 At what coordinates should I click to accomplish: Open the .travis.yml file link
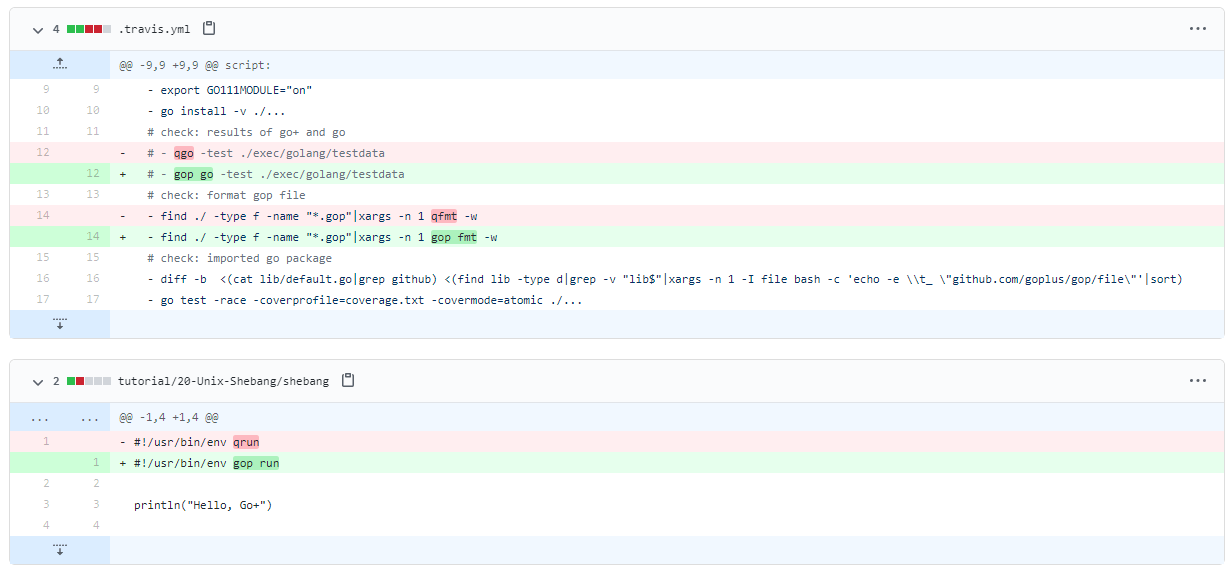click(x=154, y=29)
